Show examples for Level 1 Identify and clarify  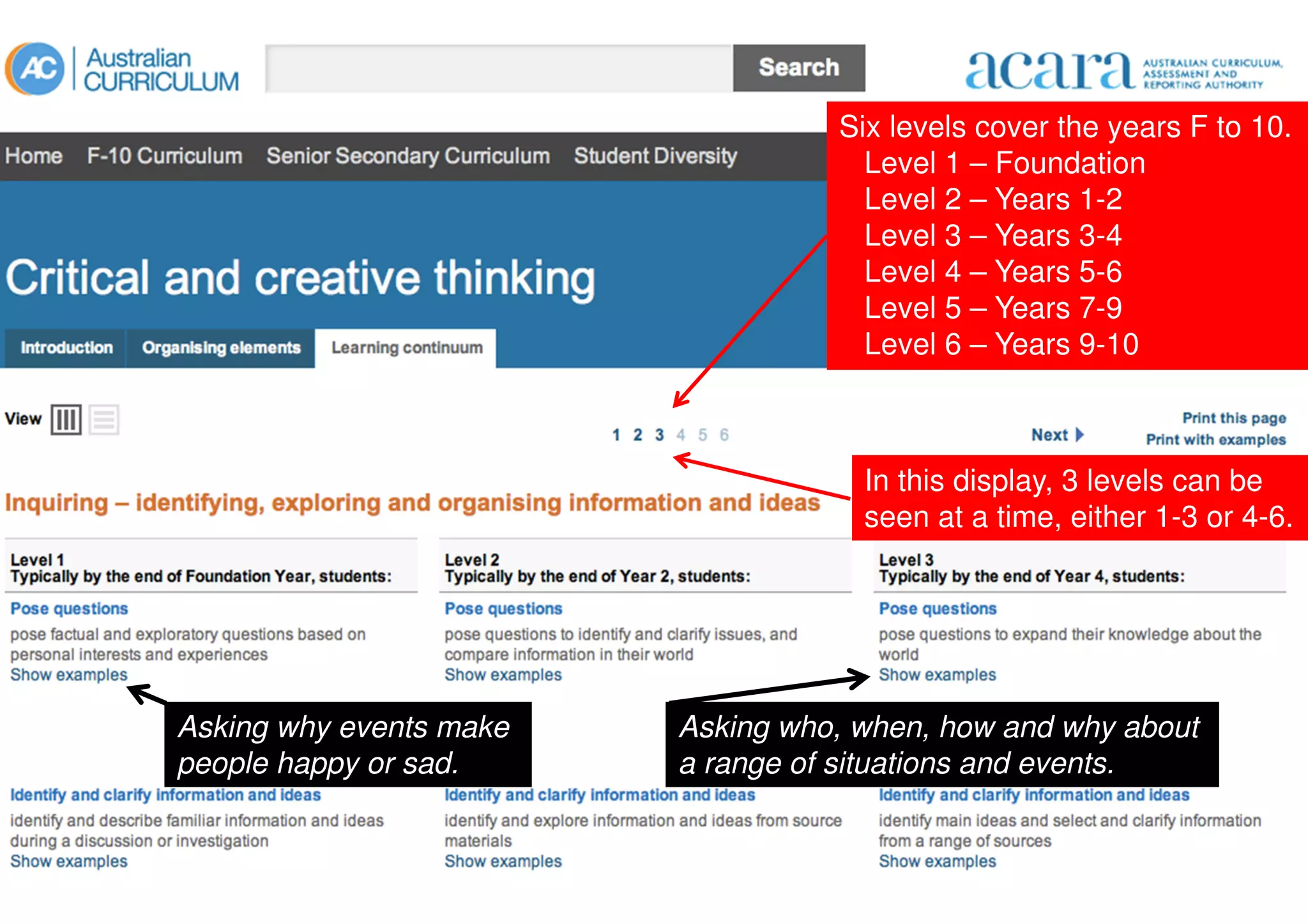[69, 861]
